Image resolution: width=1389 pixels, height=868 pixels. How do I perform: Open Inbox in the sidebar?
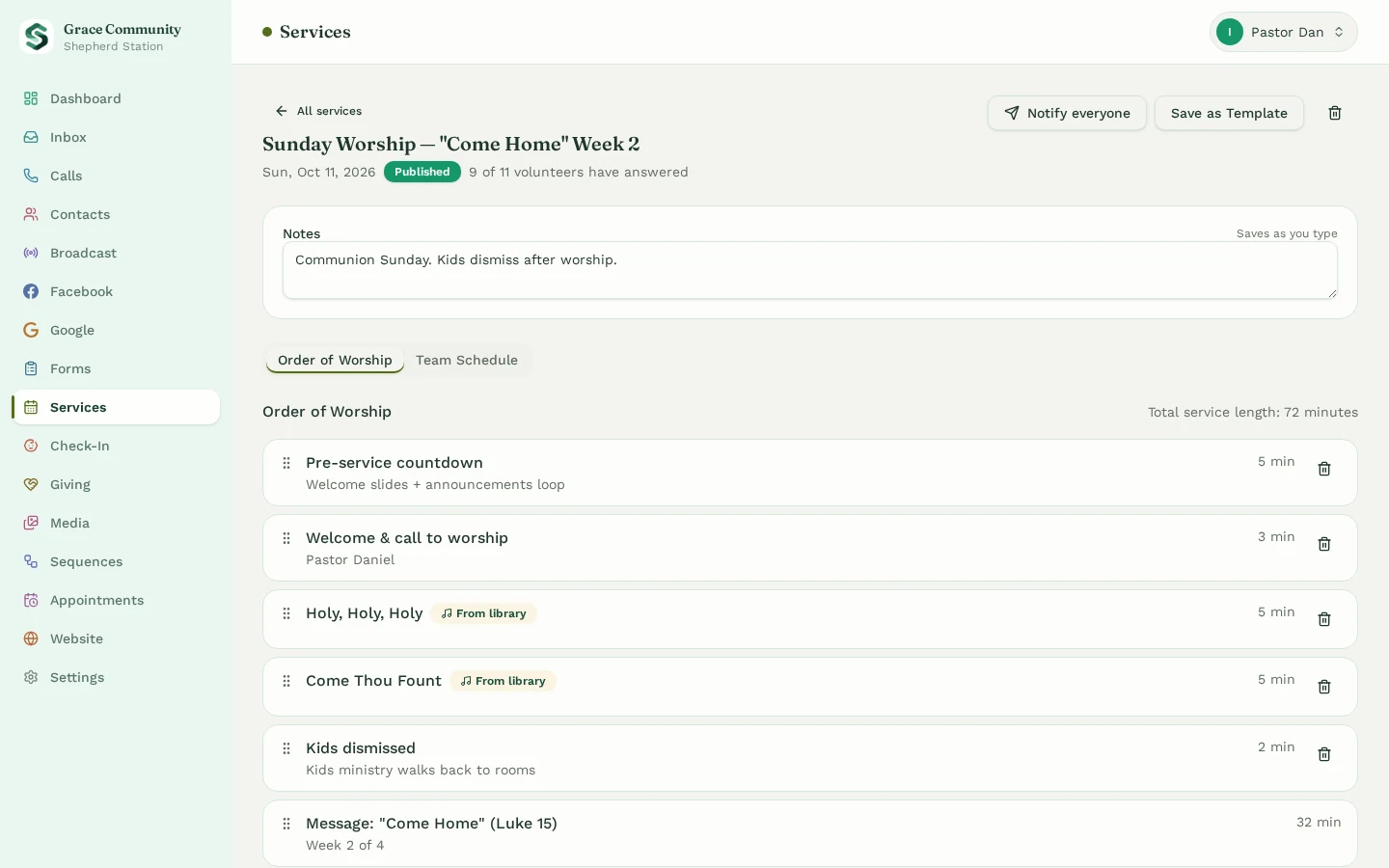[x=116, y=137]
